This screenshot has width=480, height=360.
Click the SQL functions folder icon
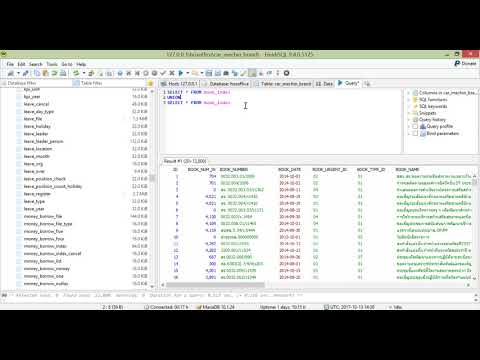415,99
